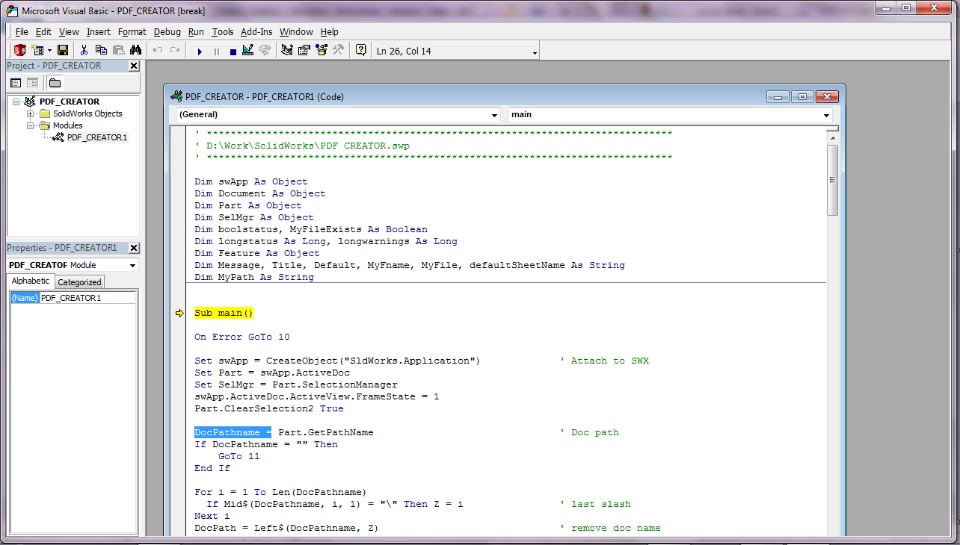
Task: Open Object Browser toolbar icon
Action: (321, 50)
